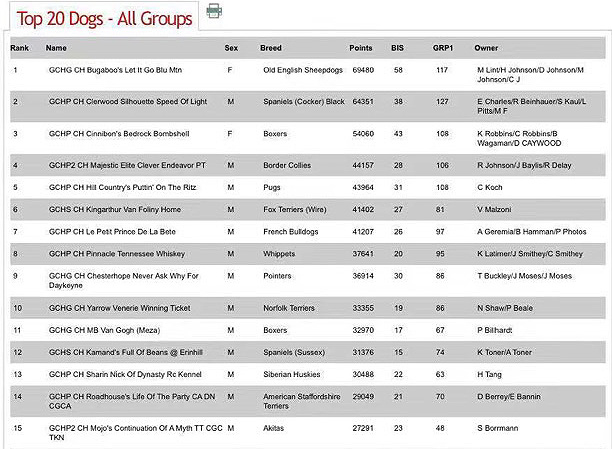Select GCHP CH Clerwood Silhouette Speed Of Light
The image size is (612, 449).
pyautogui.click(x=128, y=102)
